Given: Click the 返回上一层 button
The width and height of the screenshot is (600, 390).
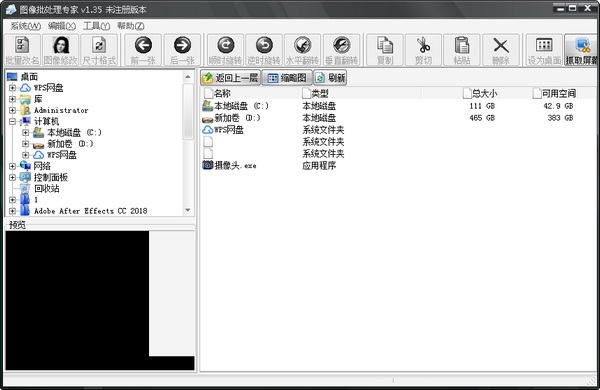Looking at the screenshot, I should (x=231, y=78).
